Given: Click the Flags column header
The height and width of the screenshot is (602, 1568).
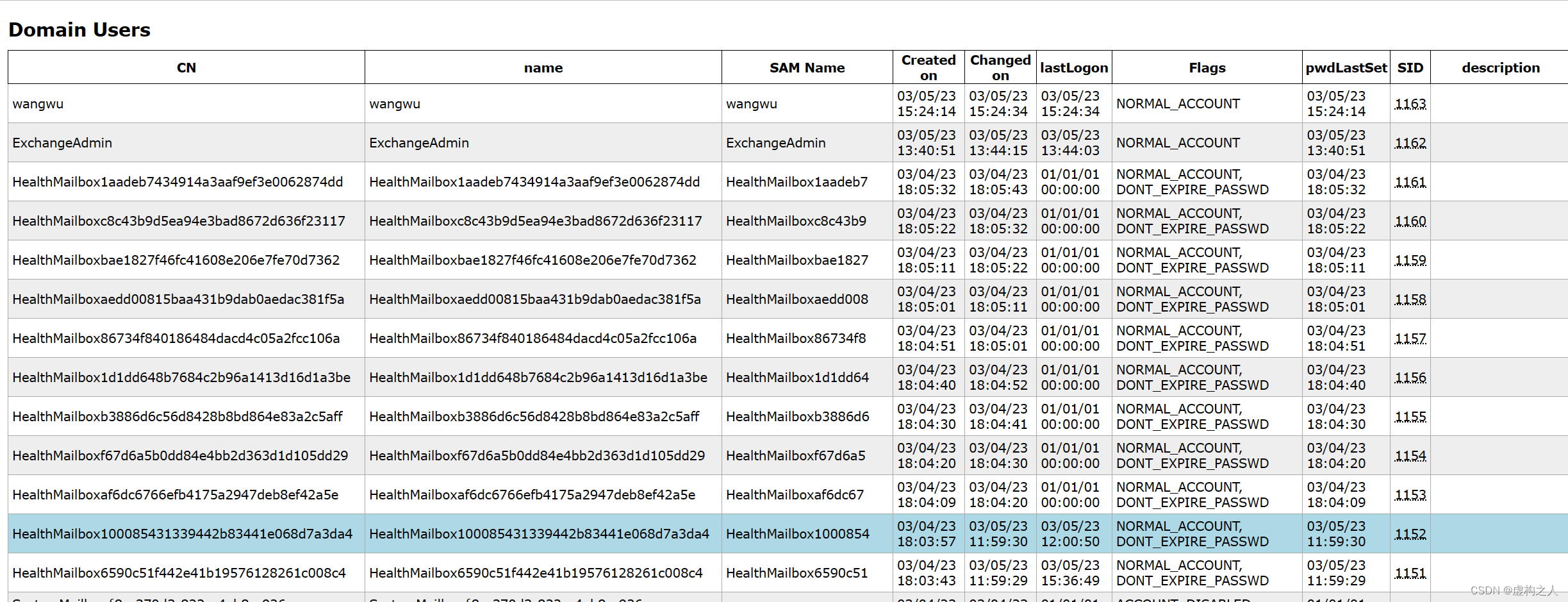Looking at the screenshot, I should pos(1207,67).
